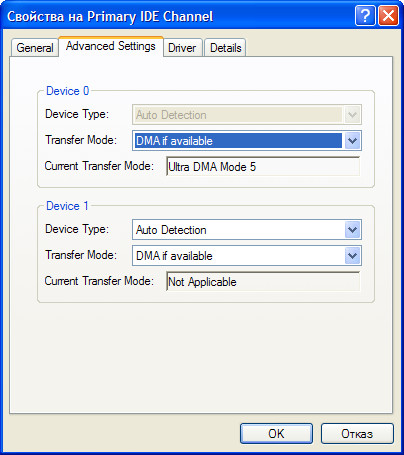This screenshot has width=404, height=455.
Task: Click the Ultra DMA Mode 5 field
Action: coord(263,166)
